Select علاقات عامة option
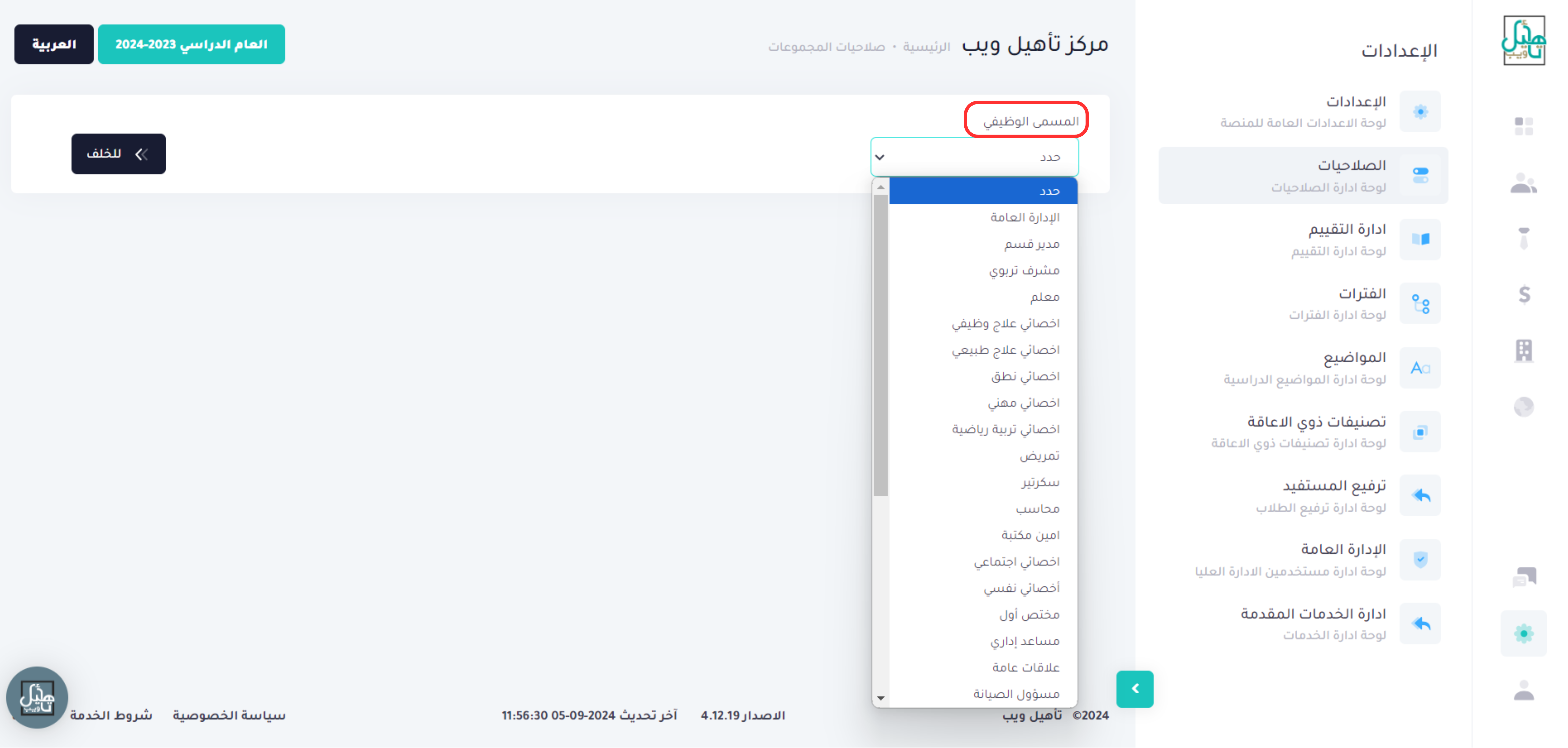1568x748 pixels. pyautogui.click(x=983, y=668)
